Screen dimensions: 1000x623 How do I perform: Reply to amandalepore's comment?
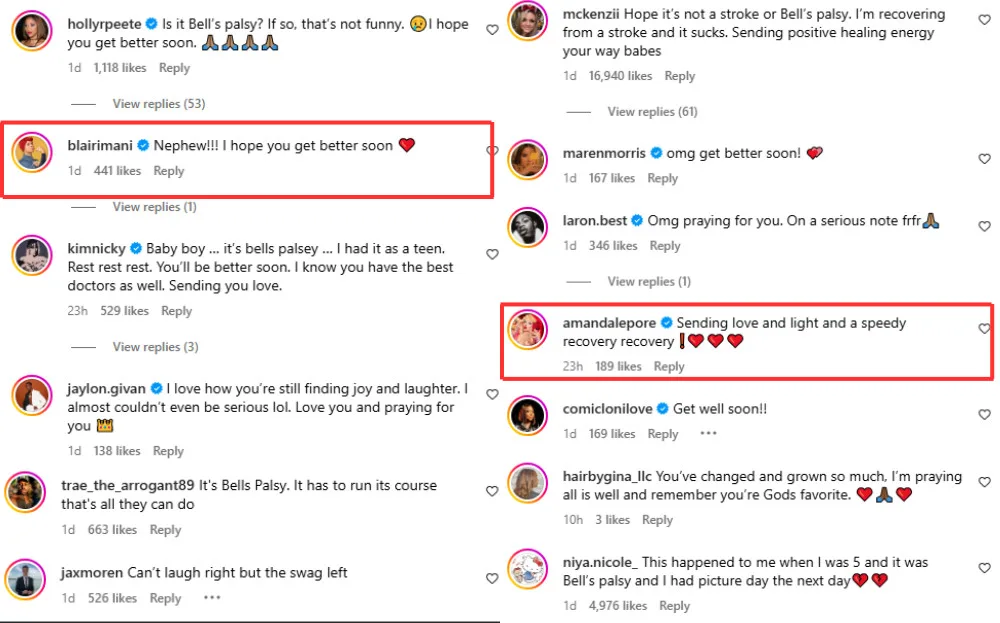pos(669,366)
